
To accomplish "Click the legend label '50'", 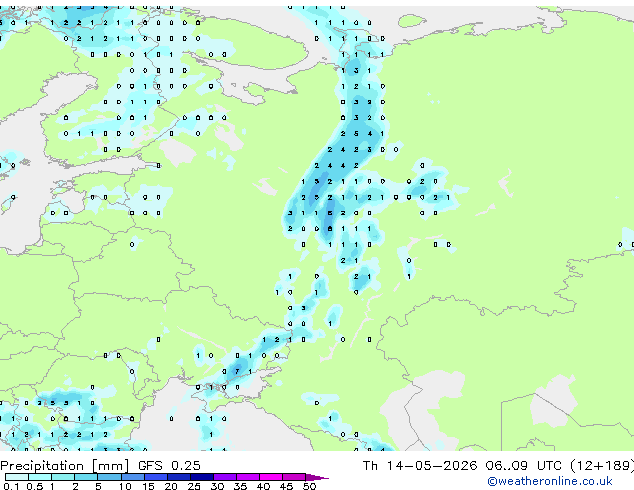I will click(309, 486).
